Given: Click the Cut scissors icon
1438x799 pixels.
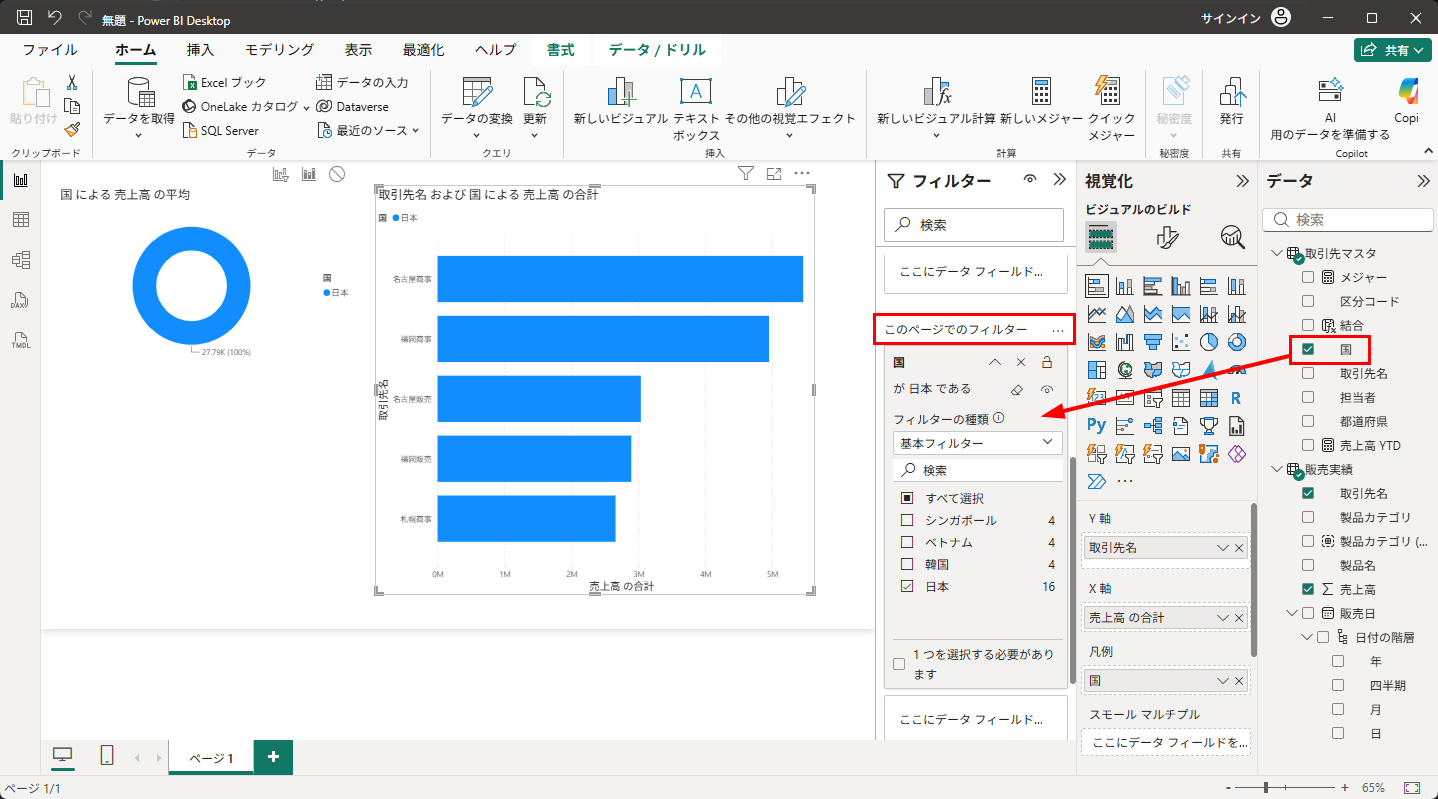Looking at the screenshot, I should click(72, 83).
